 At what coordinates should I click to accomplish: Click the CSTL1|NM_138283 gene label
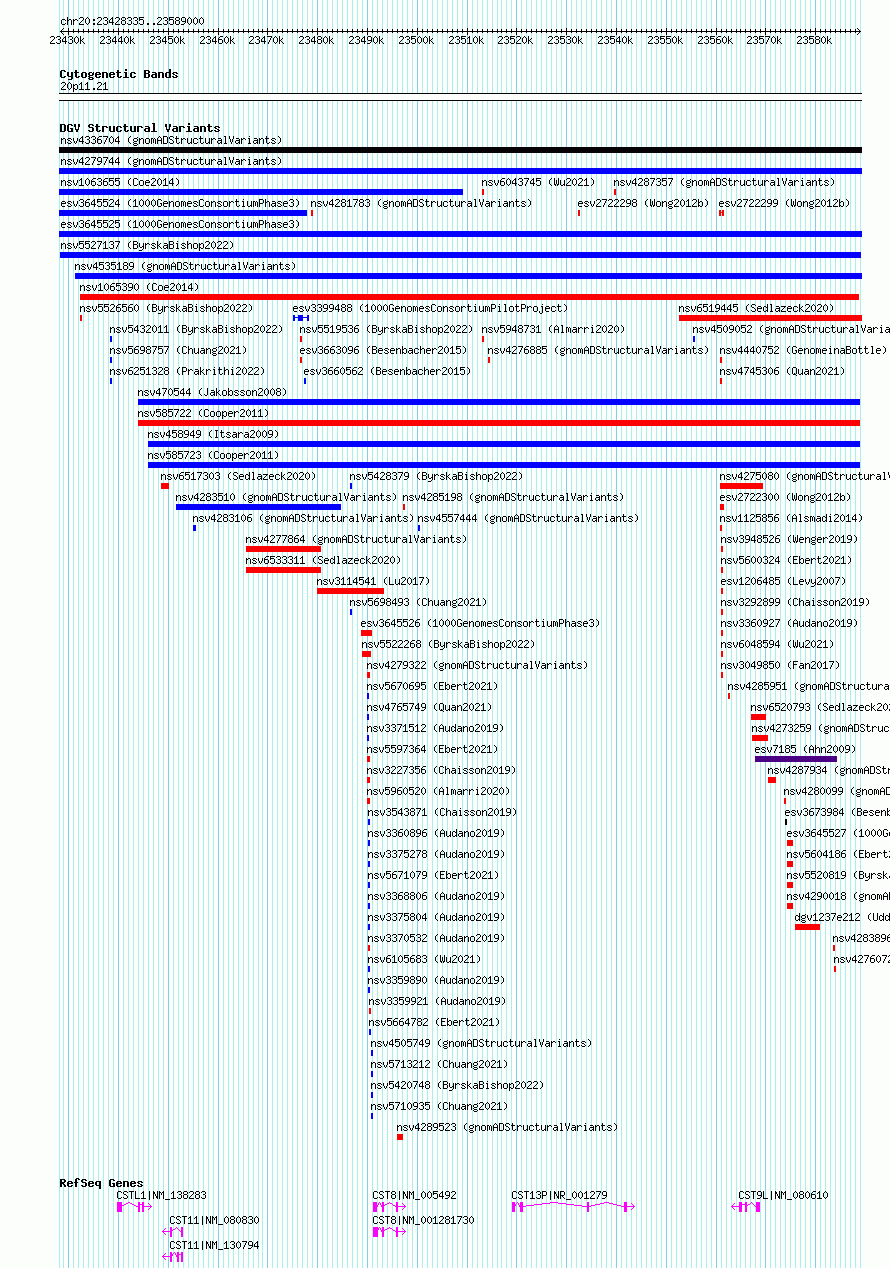[162, 1195]
